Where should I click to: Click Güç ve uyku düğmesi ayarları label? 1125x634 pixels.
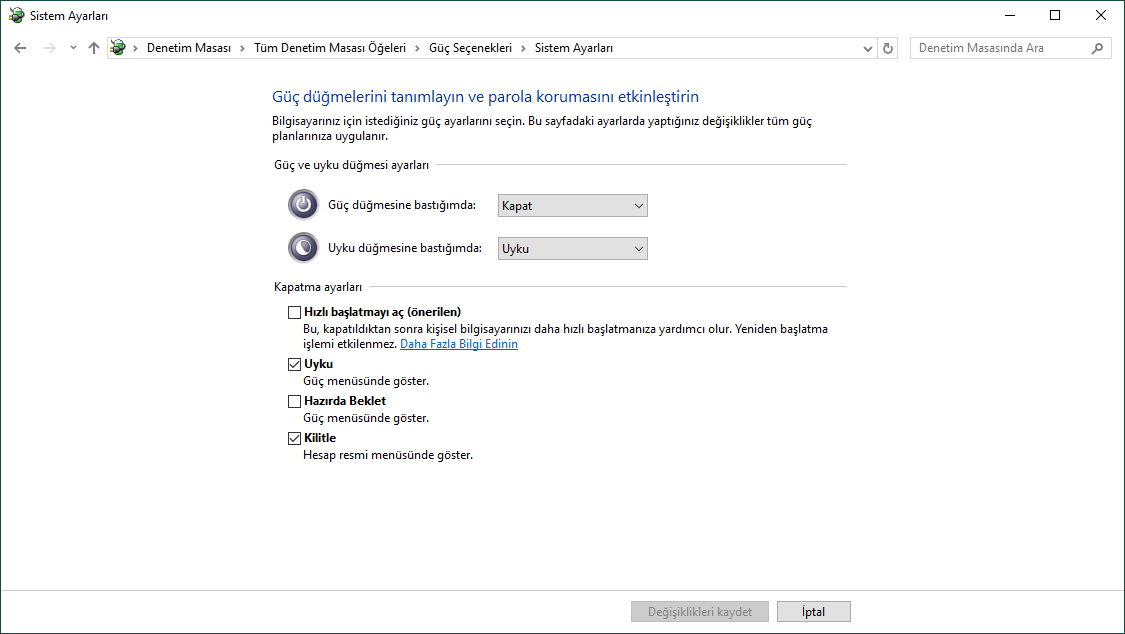352,165
